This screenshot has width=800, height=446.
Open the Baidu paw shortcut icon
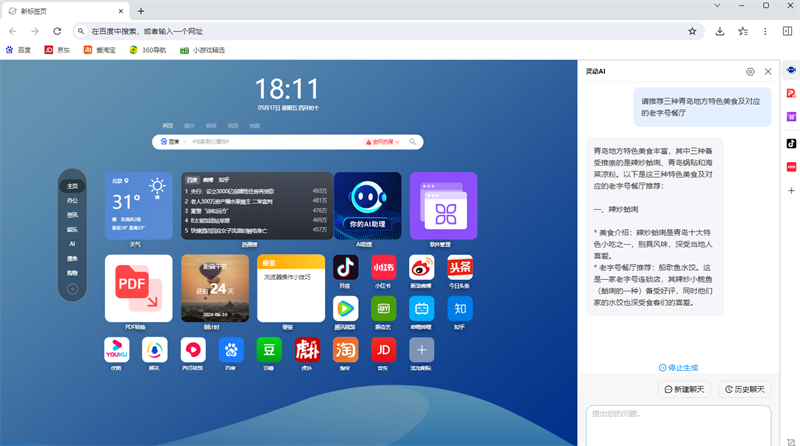(x=231, y=350)
